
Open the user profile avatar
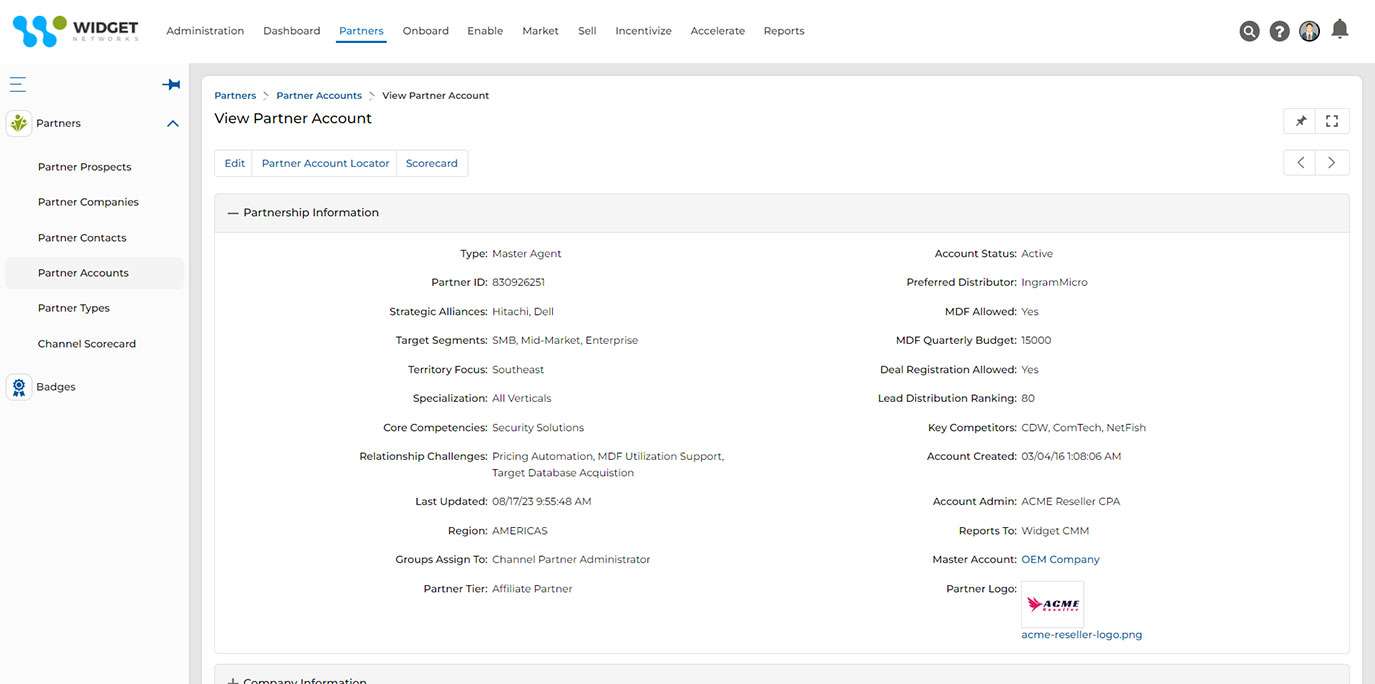1309,31
